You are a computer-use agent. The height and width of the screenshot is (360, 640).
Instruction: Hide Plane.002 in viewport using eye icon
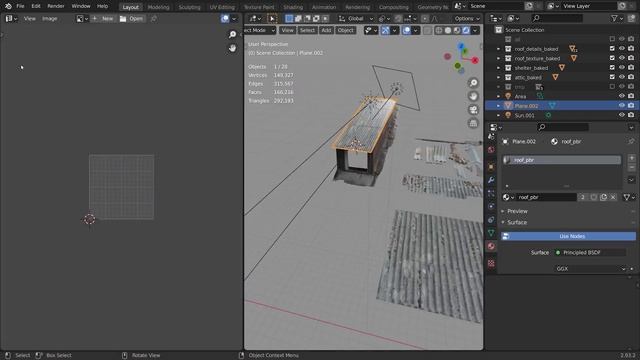point(622,105)
